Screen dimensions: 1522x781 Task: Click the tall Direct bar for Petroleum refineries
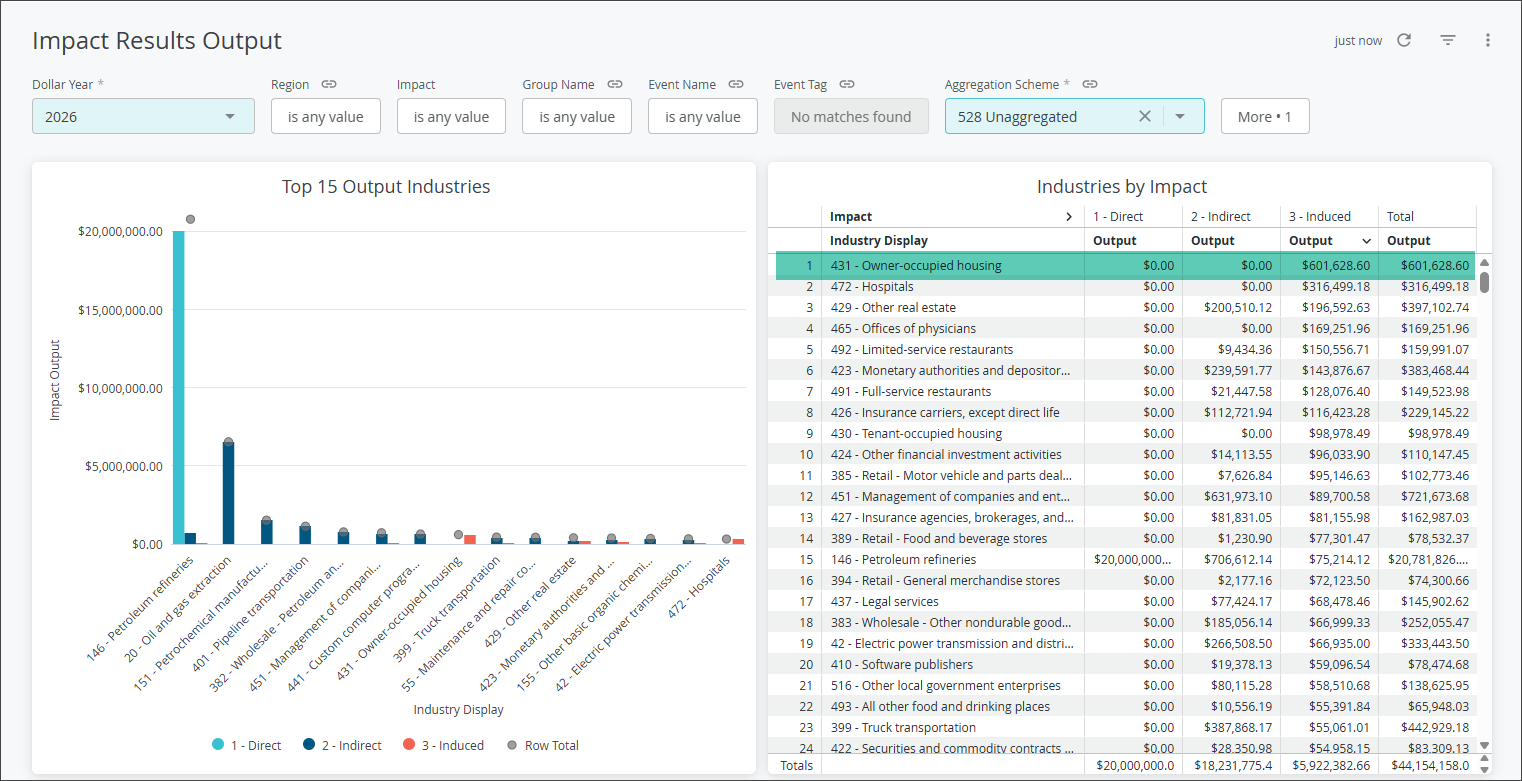pyautogui.click(x=179, y=388)
